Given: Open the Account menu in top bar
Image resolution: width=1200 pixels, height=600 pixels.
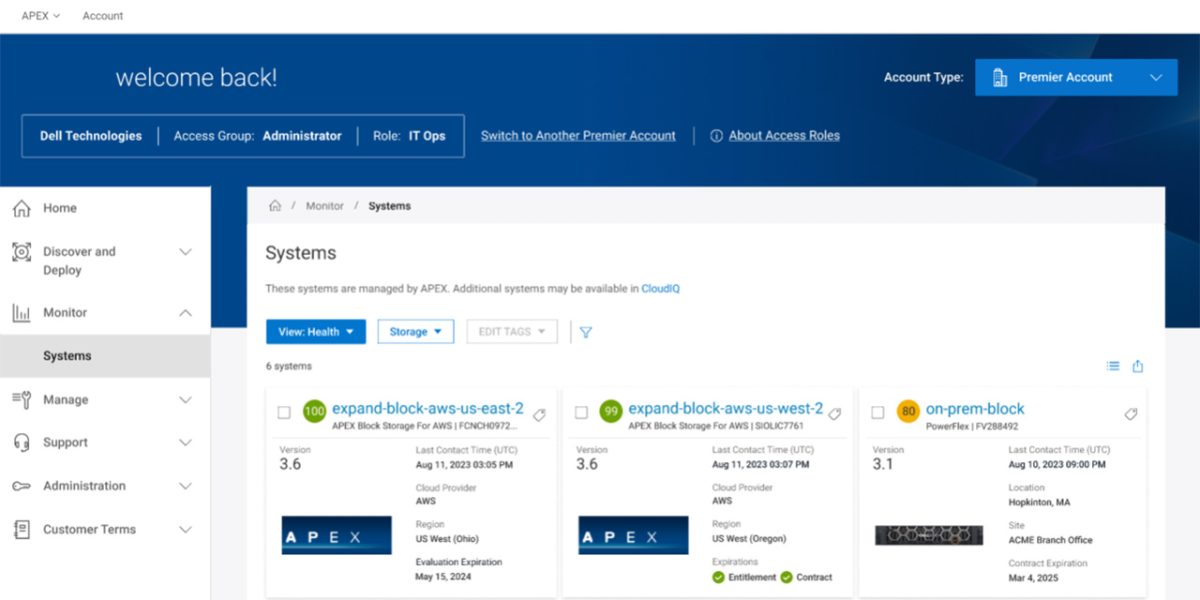Looking at the screenshot, I should point(103,16).
